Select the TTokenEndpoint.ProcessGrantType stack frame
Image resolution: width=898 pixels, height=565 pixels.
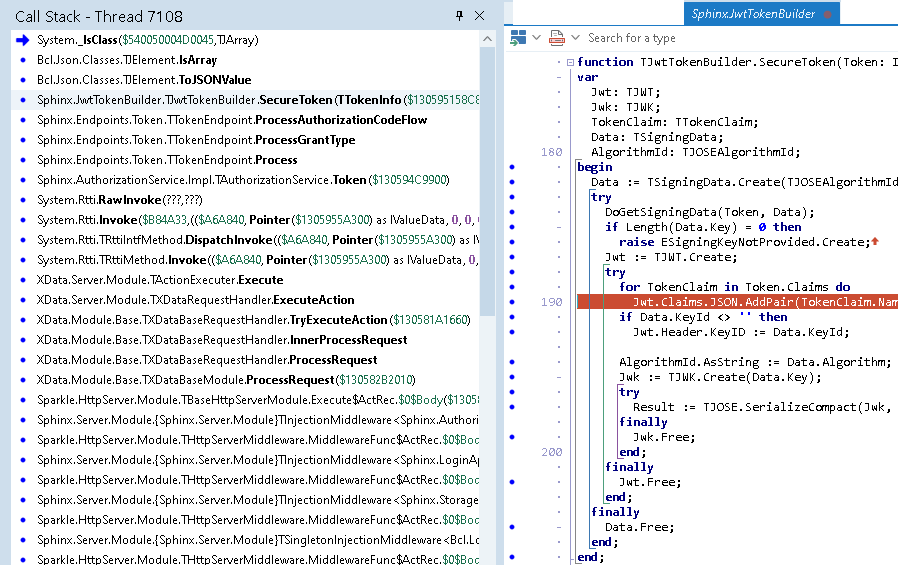pos(196,140)
